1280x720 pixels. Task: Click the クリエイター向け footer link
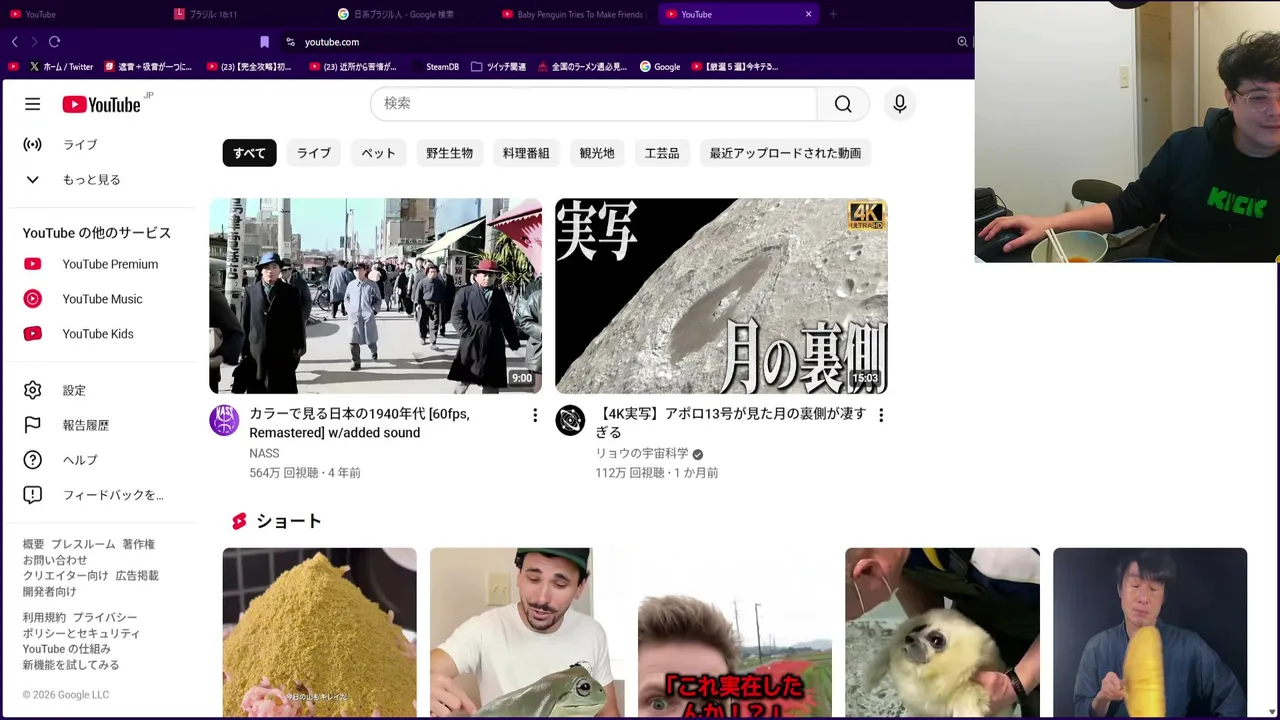point(65,576)
